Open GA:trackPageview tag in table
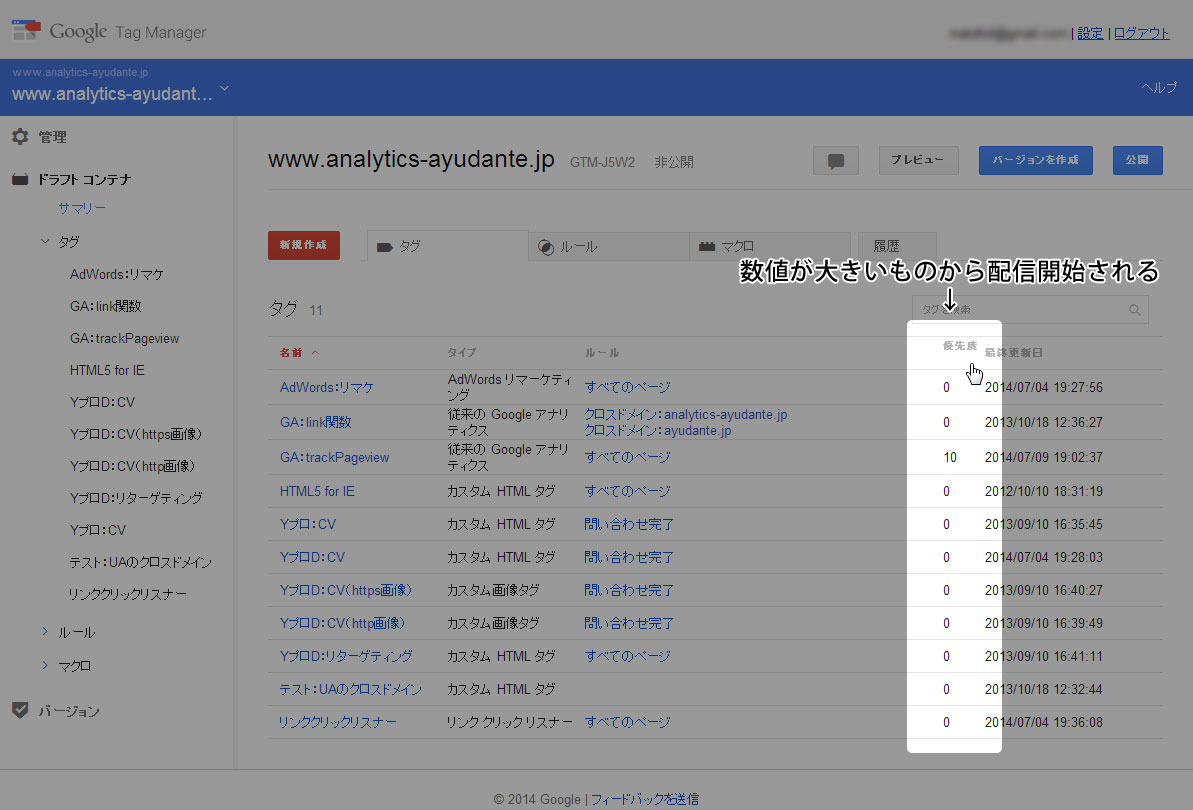1193x810 pixels. [334, 457]
